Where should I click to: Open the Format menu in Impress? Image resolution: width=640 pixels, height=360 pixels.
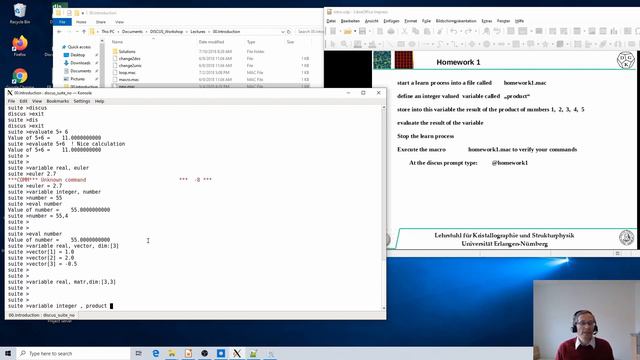(x=411, y=21)
